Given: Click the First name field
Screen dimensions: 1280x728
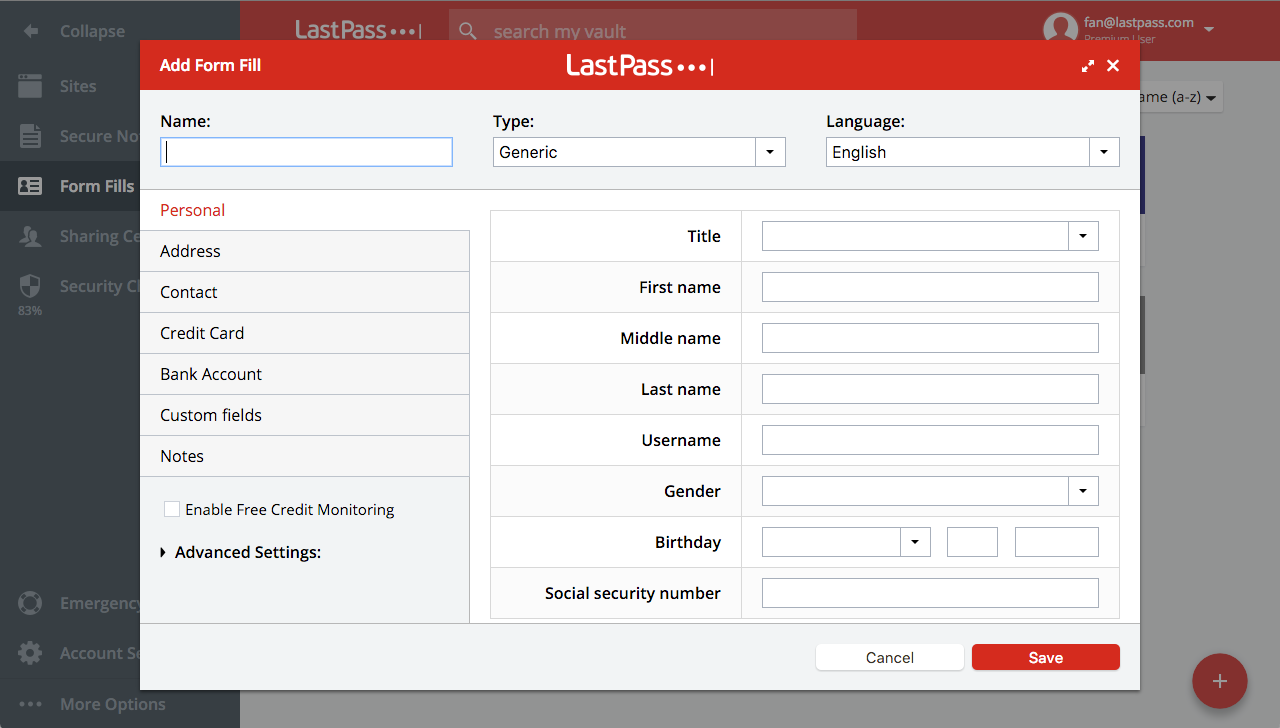Looking at the screenshot, I should pos(930,287).
